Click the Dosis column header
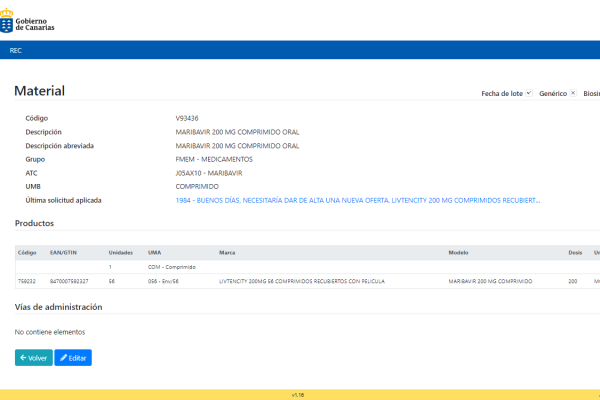 [x=575, y=252]
